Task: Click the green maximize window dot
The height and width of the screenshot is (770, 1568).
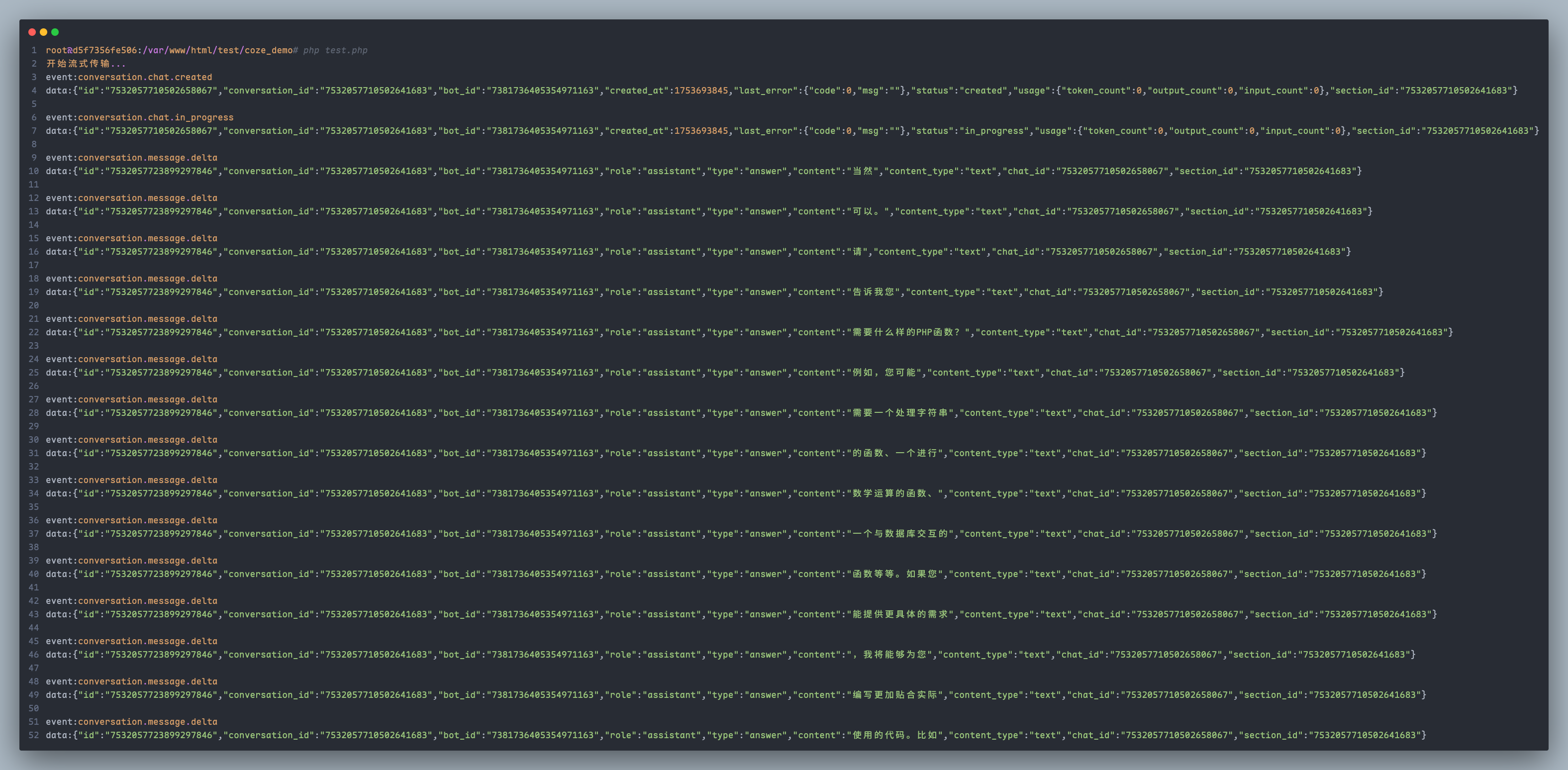Action: (x=55, y=32)
